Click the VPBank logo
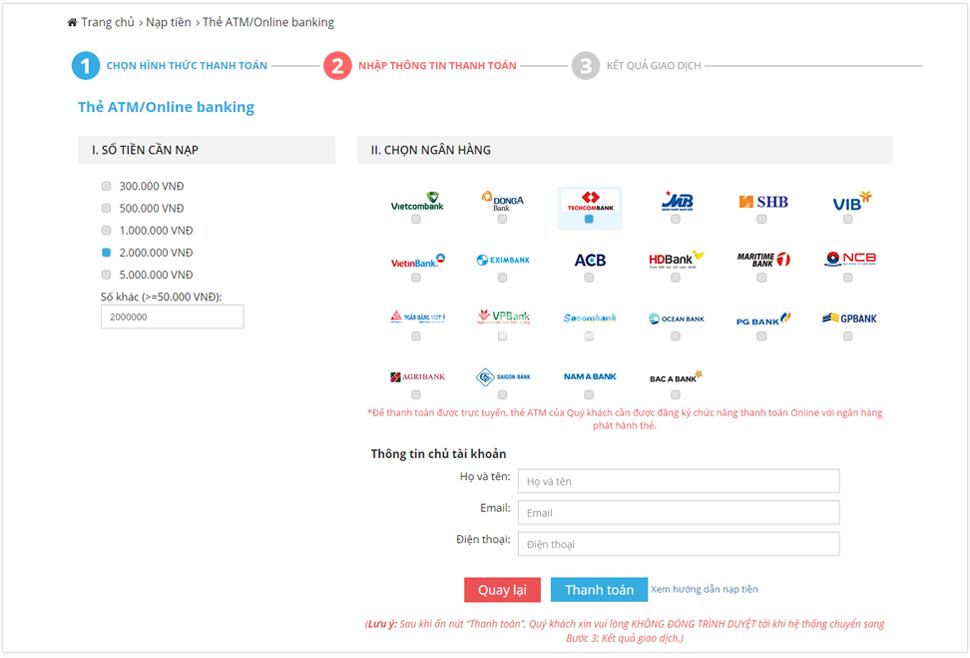This screenshot has height=658, width=970. (x=502, y=316)
